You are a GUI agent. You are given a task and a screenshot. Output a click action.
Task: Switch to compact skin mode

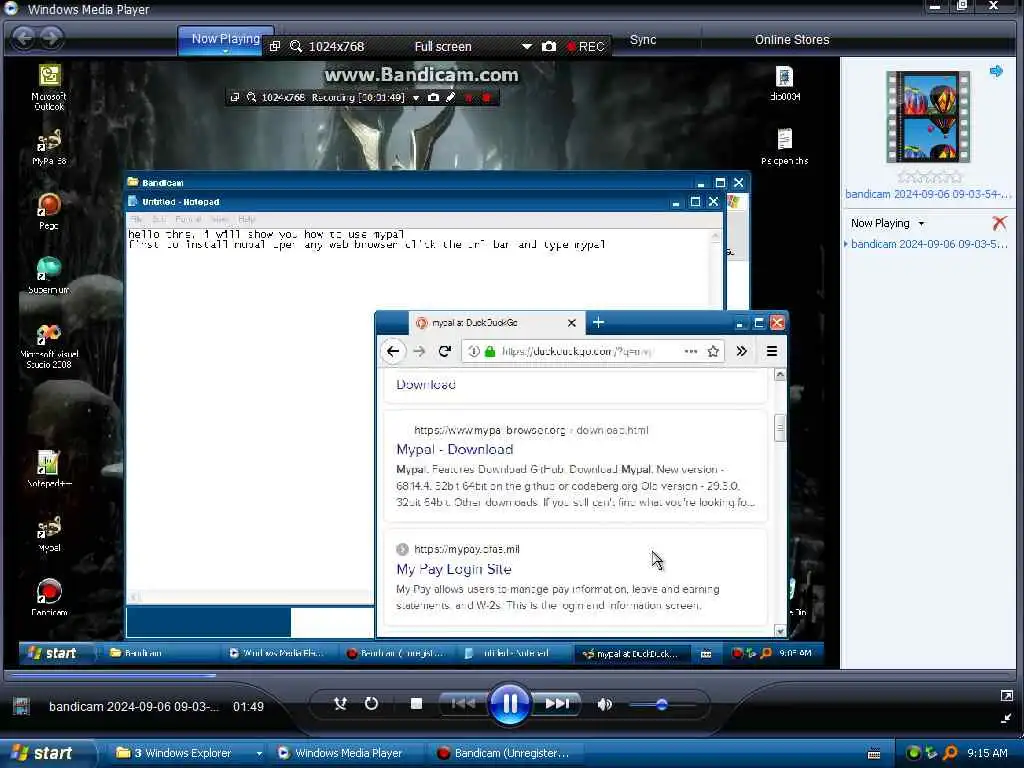pos(1007,718)
